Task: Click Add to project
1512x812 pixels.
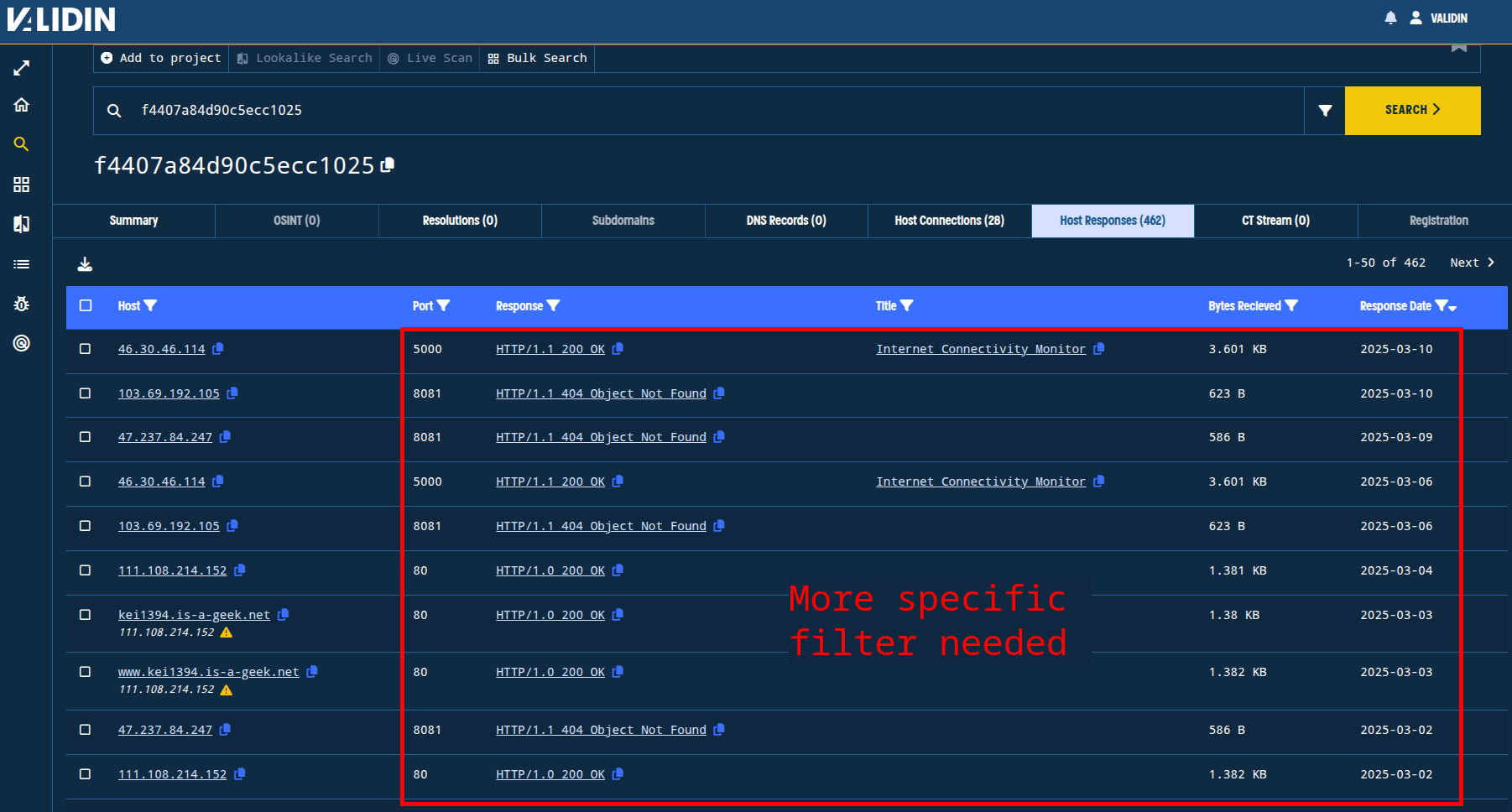Action: point(161,58)
